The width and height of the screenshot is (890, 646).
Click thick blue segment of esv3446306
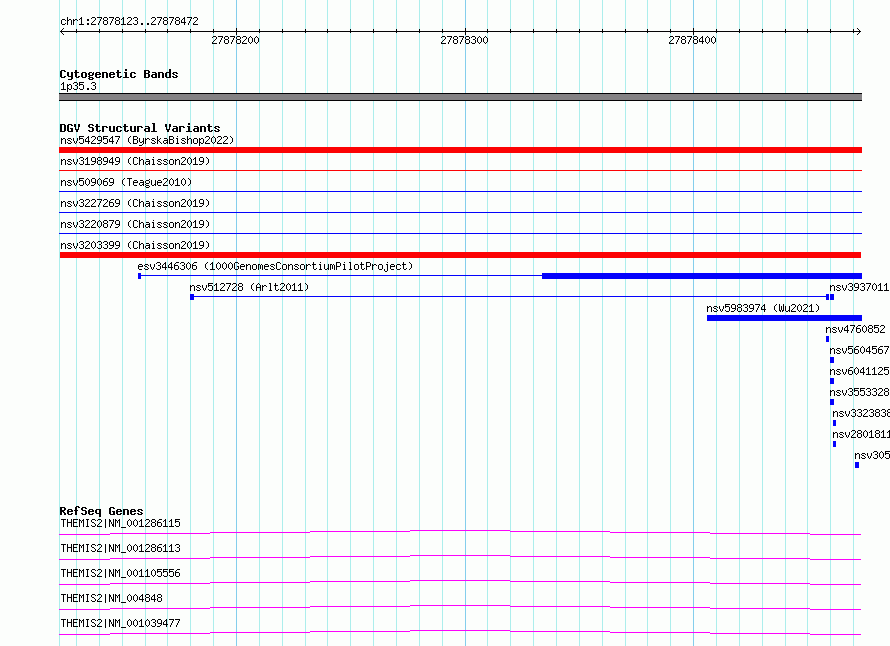(x=702, y=276)
